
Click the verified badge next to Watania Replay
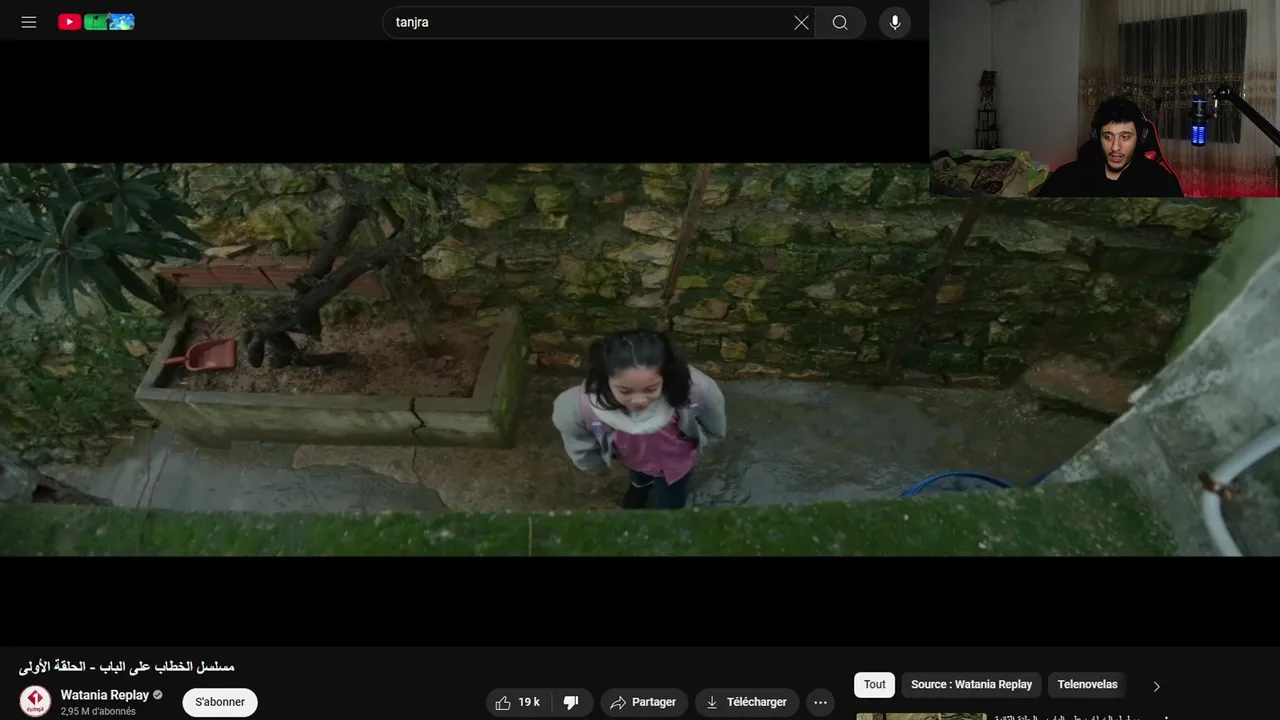(158, 695)
